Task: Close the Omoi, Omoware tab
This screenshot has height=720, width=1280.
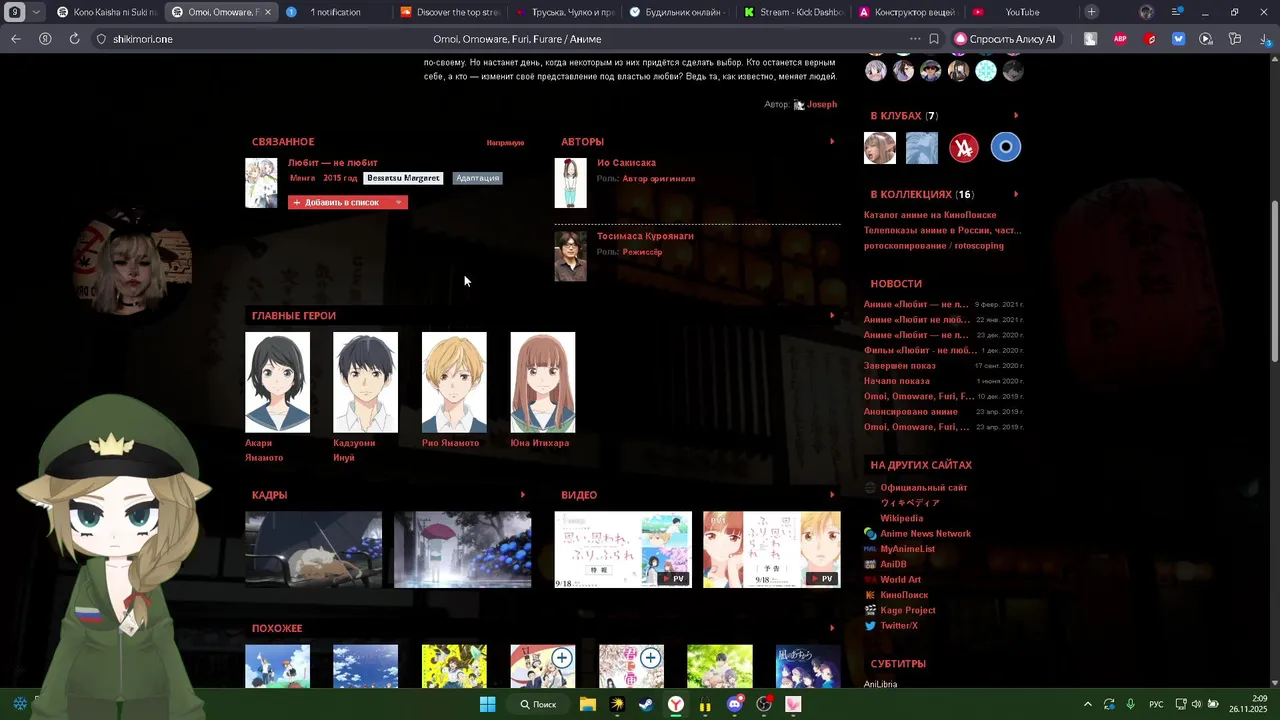Action: tap(267, 12)
